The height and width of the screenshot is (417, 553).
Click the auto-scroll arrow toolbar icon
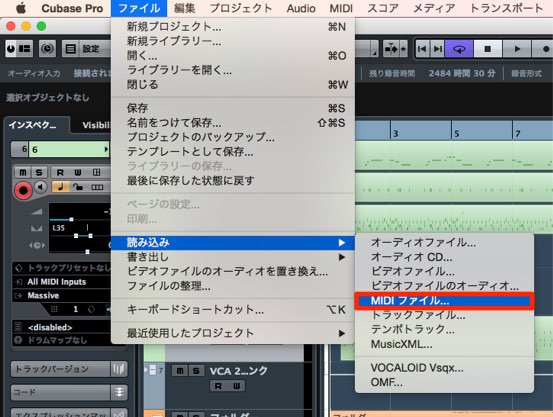(x=390, y=49)
